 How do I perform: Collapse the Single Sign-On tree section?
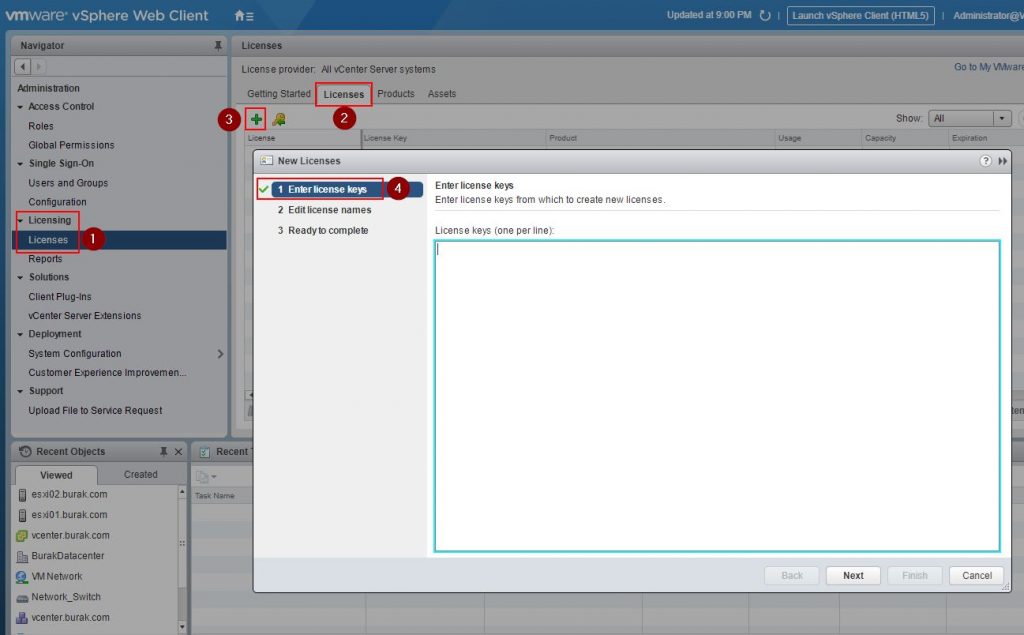coord(21,164)
